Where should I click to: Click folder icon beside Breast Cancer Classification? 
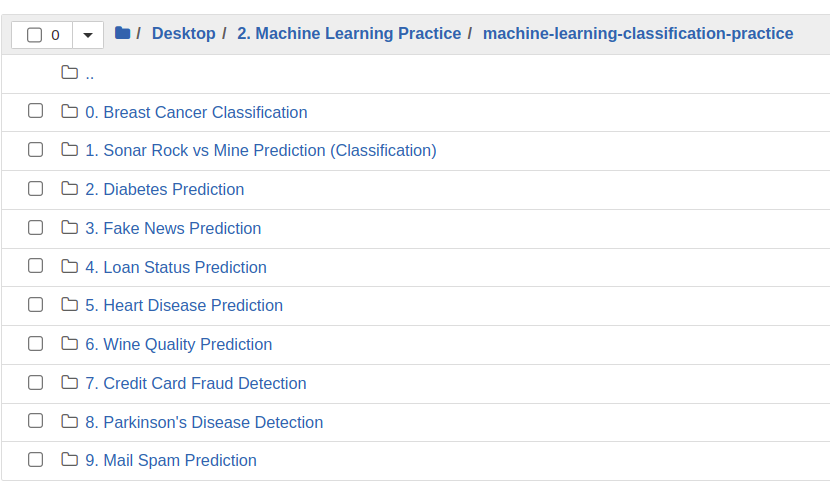(x=69, y=112)
